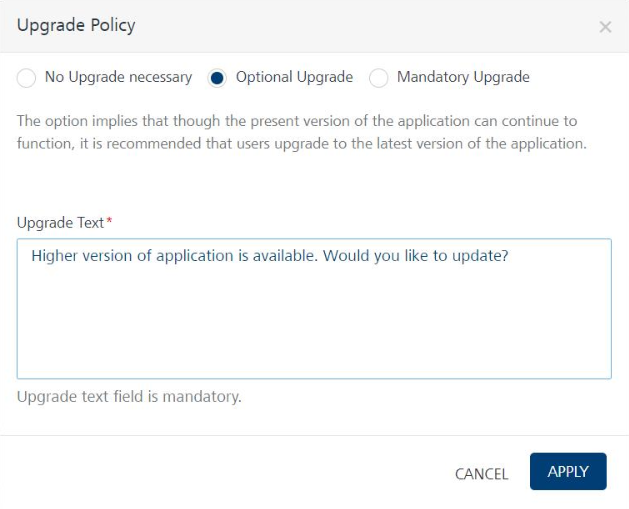Click the 'Upgrade Policy' dialog title
This screenshot has height=509, width=629.
(x=76, y=26)
